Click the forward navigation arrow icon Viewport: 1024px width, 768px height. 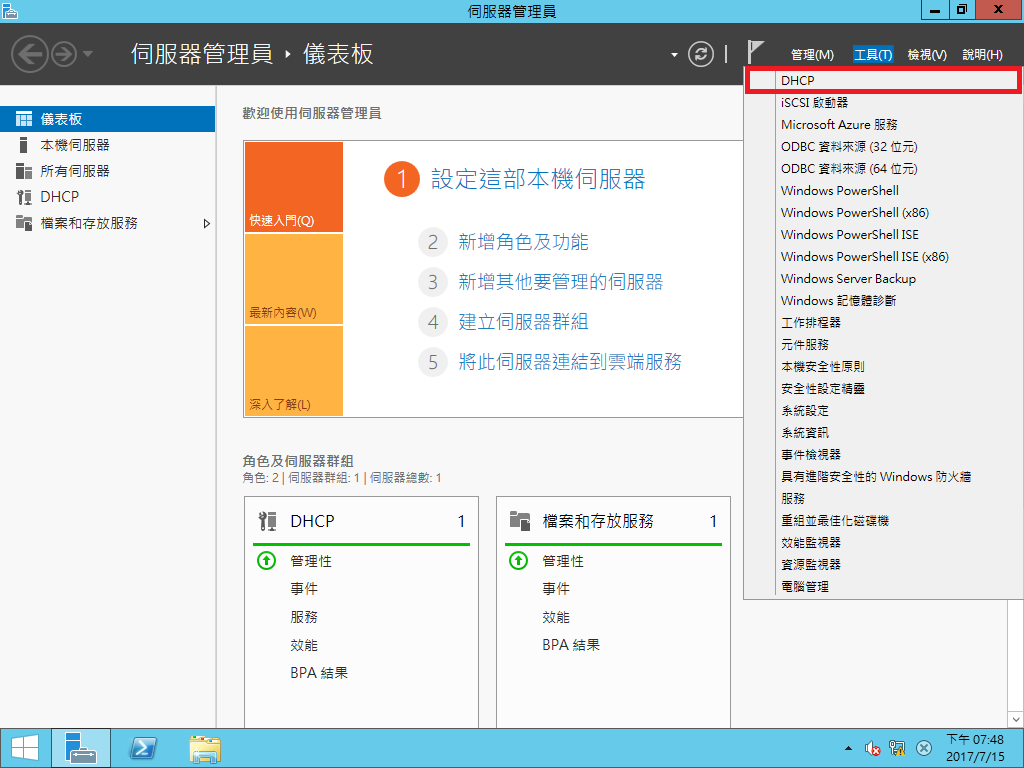click(64, 54)
